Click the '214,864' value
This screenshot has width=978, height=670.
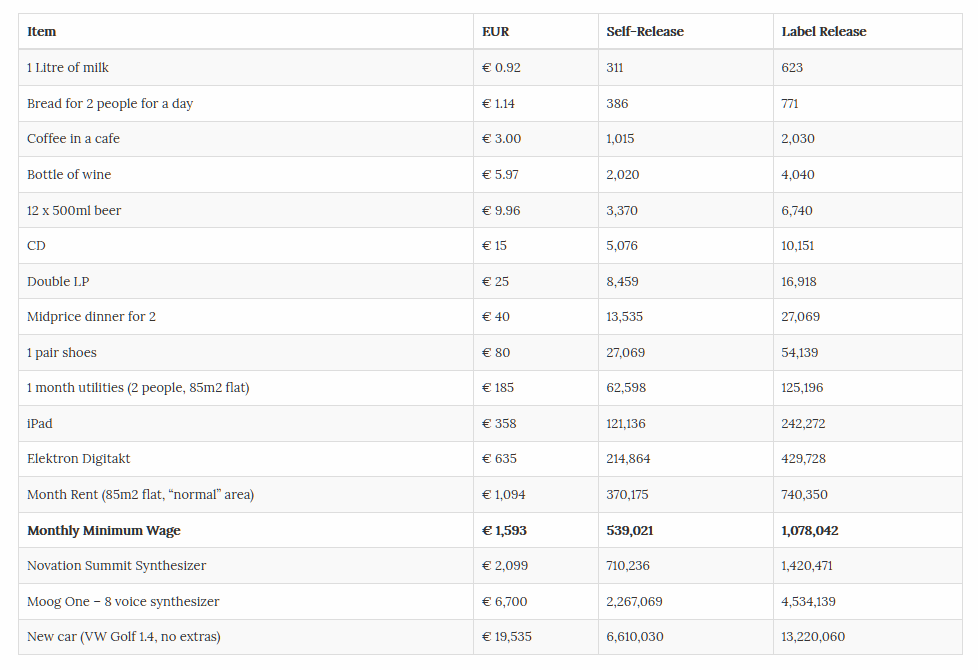[x=628, y=459]
